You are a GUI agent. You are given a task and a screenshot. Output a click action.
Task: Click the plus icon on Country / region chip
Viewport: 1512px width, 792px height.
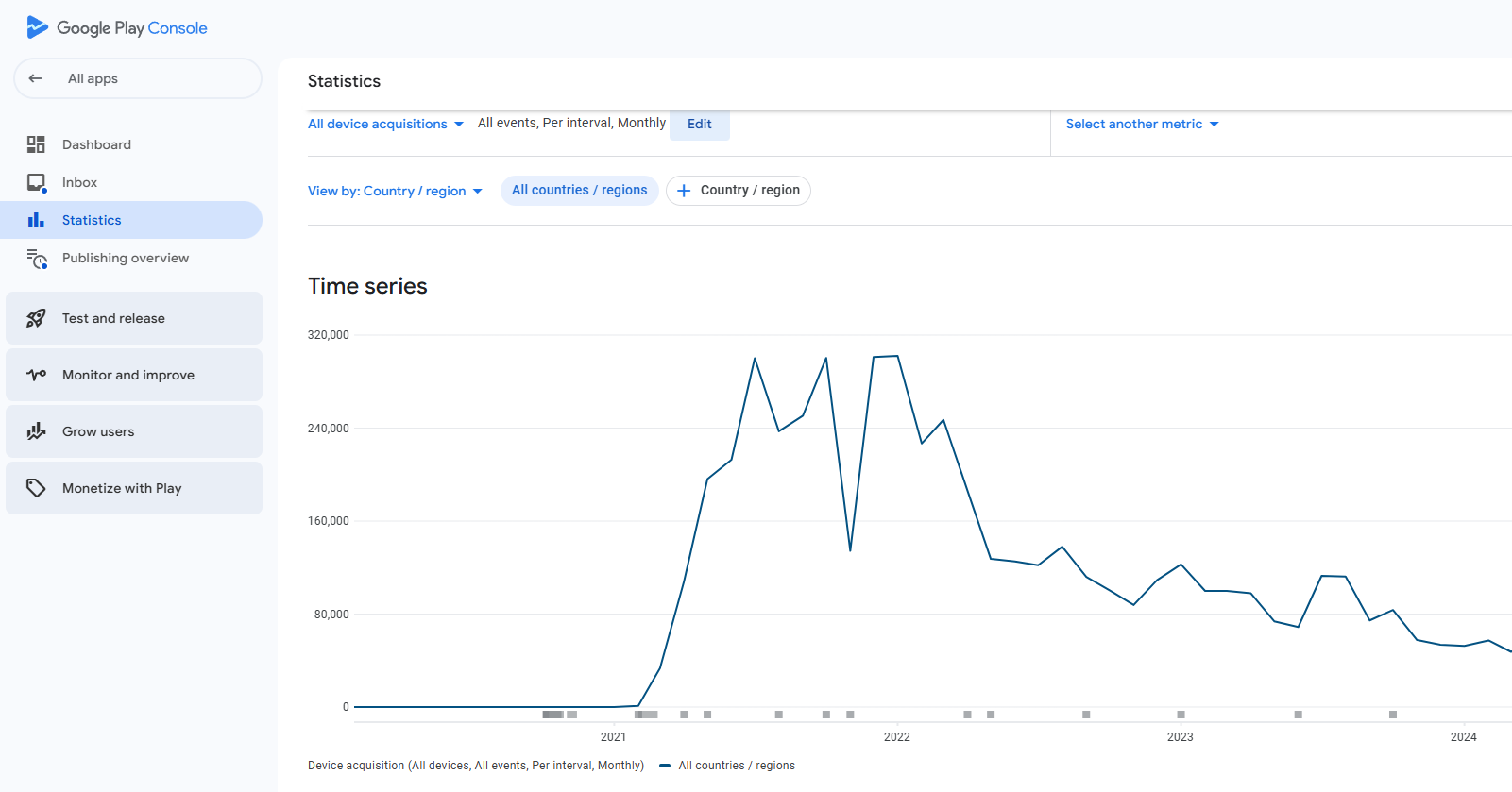pyautogui.click(x=684, y=191)
